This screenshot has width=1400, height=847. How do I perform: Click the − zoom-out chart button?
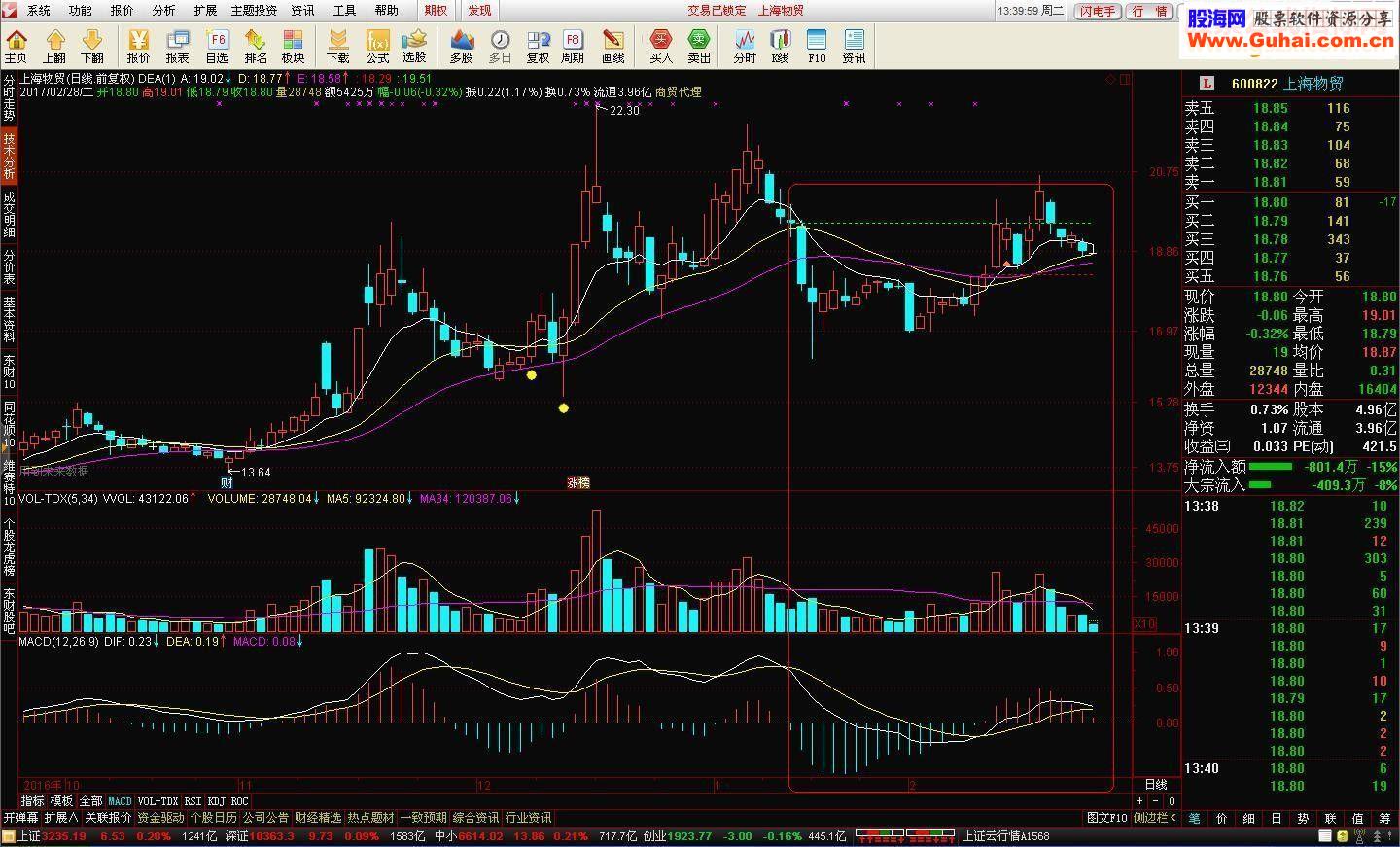point(1156,801)
